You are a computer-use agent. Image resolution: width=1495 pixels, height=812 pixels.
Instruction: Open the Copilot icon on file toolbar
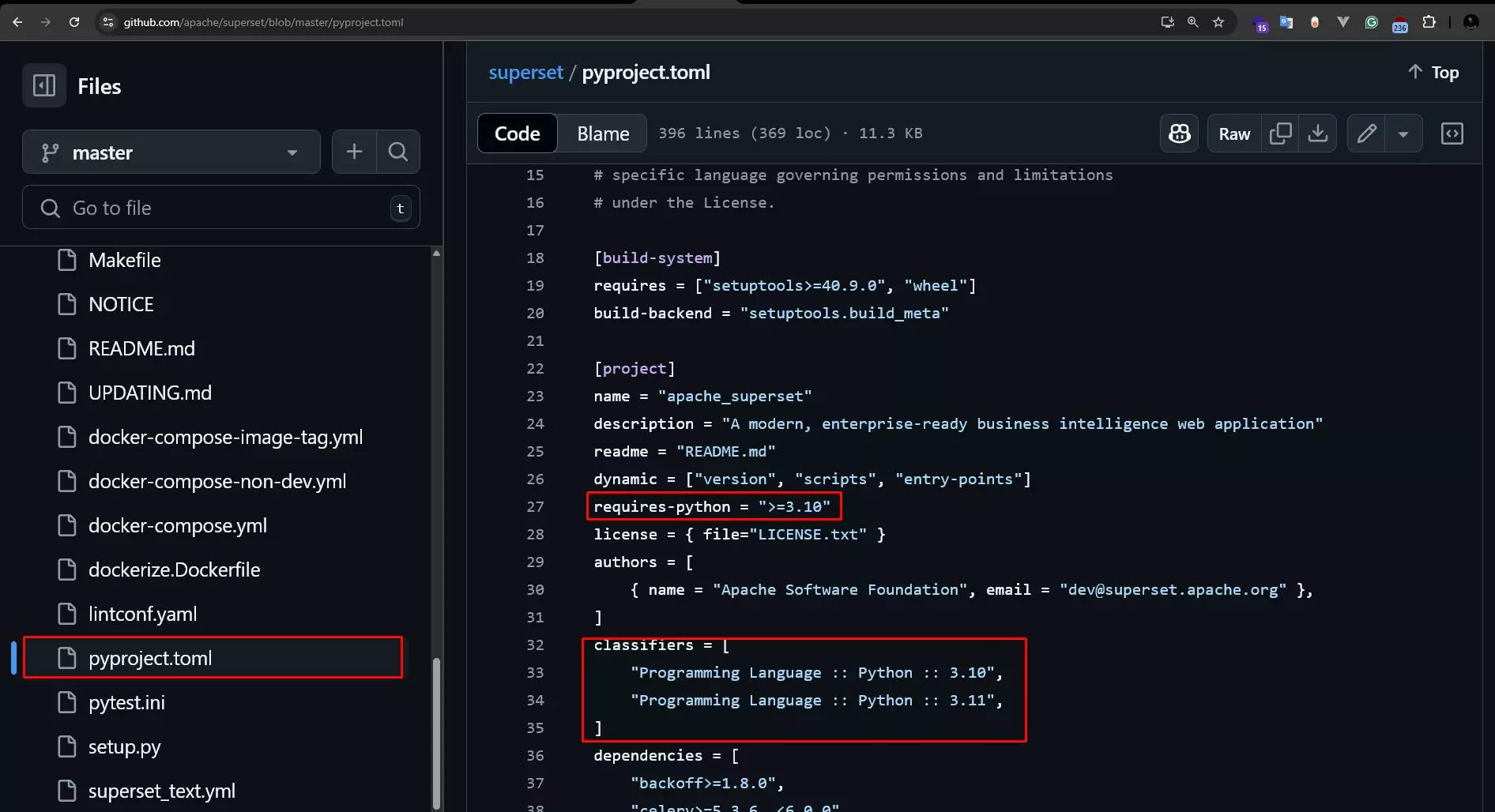point(1180,133)
